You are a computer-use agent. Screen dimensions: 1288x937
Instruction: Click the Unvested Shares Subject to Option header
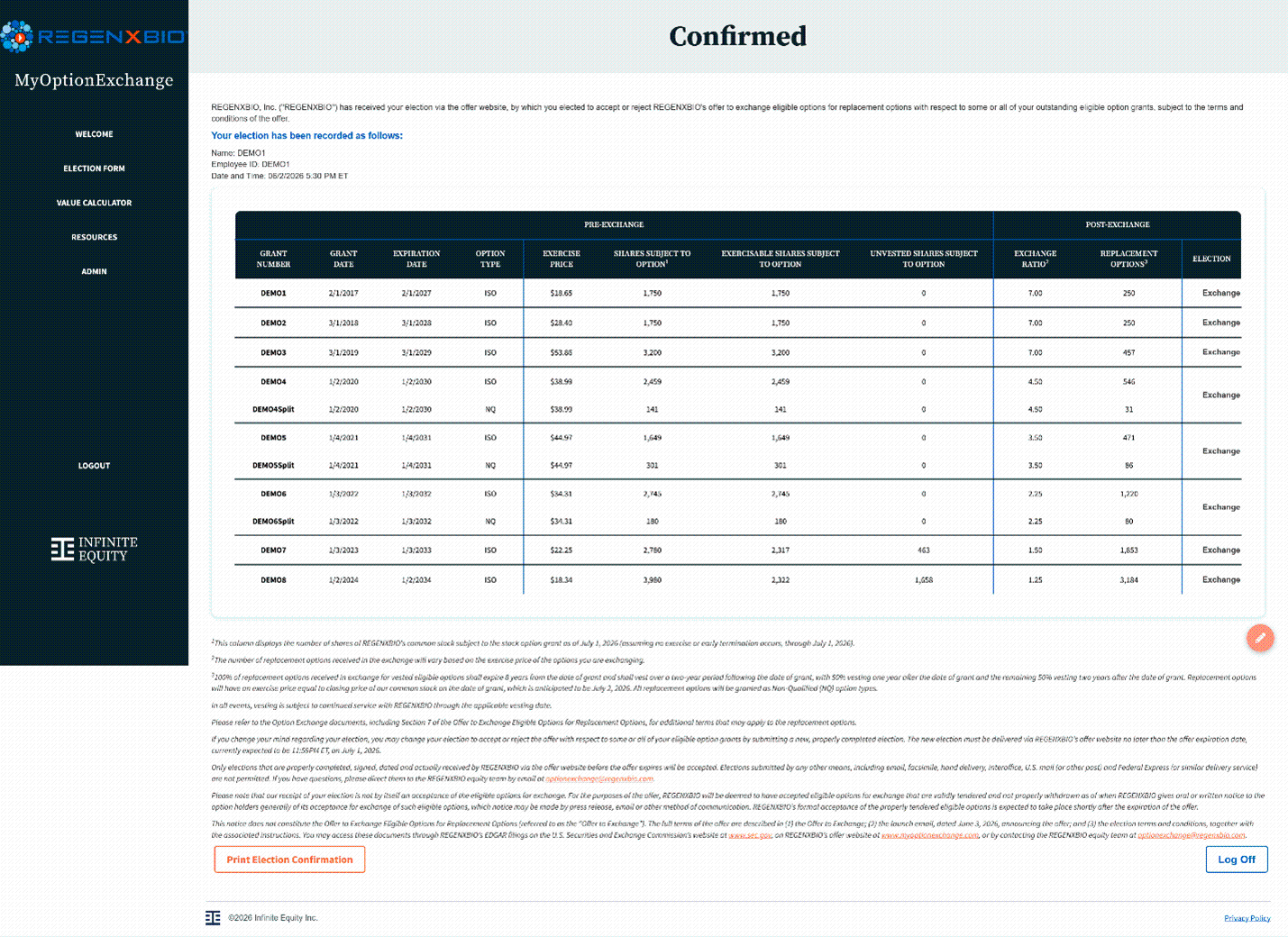[x=924, y=259]
